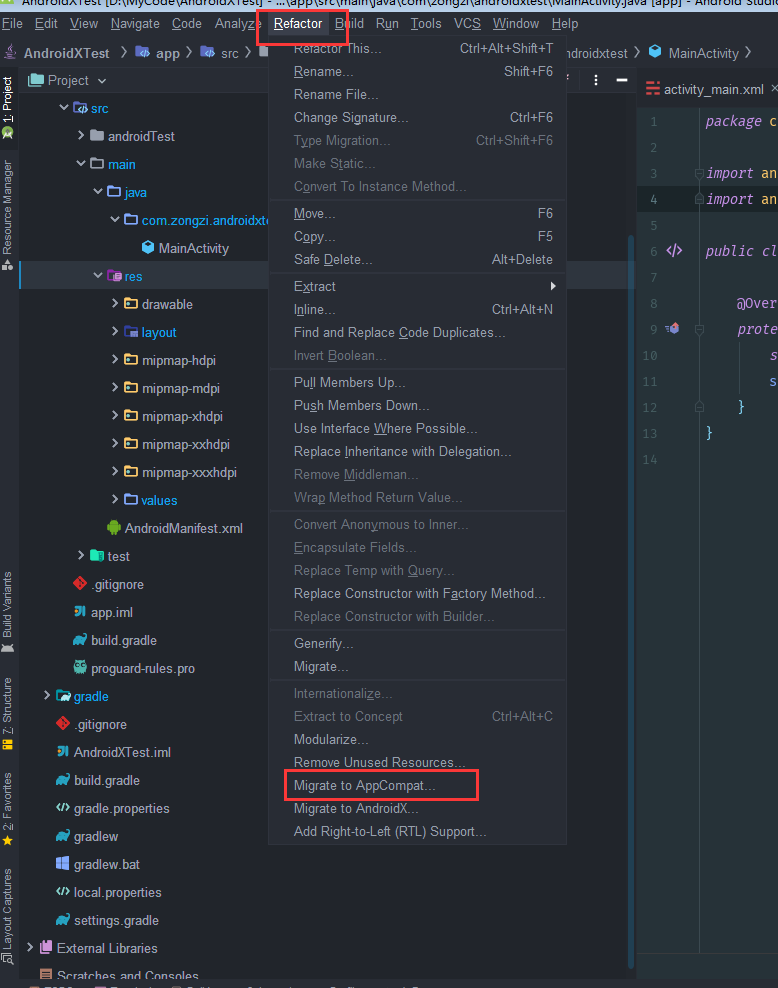Expand the layout folder chevron
Screen dimensions: 778x988
(x=115, y=331)
